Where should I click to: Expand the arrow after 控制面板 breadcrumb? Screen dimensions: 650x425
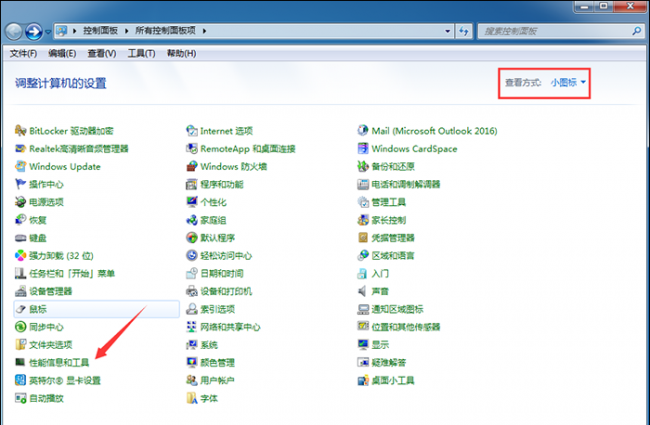coord(126,31)
